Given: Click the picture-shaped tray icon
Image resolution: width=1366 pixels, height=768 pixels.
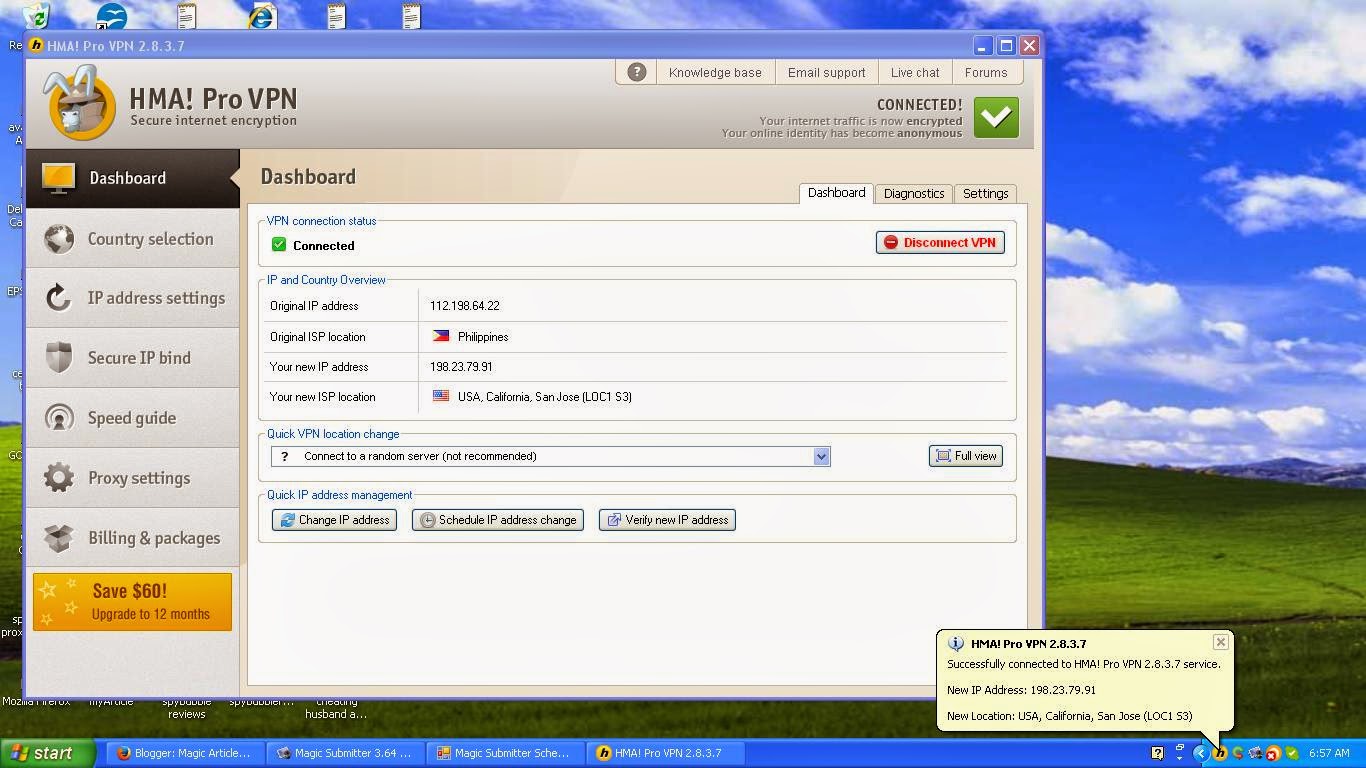Looking at the screenshot, I should (1255, 753).
